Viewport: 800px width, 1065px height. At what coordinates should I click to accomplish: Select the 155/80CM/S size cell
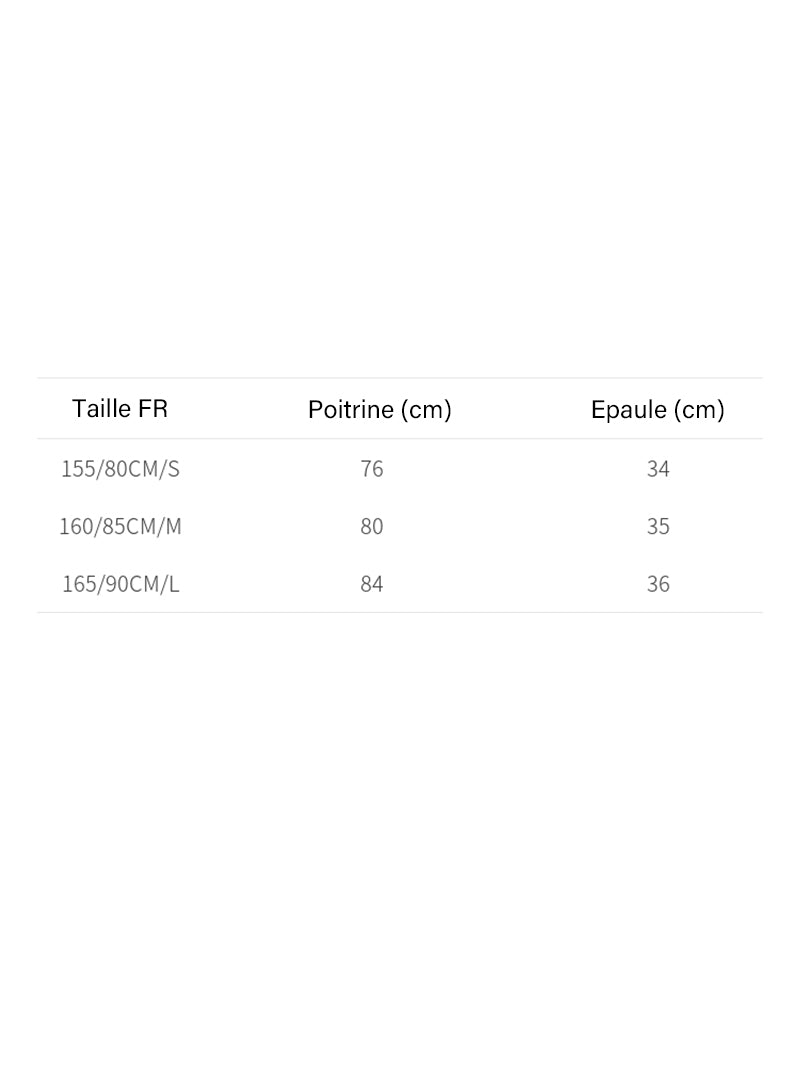[x=120, y=469]
